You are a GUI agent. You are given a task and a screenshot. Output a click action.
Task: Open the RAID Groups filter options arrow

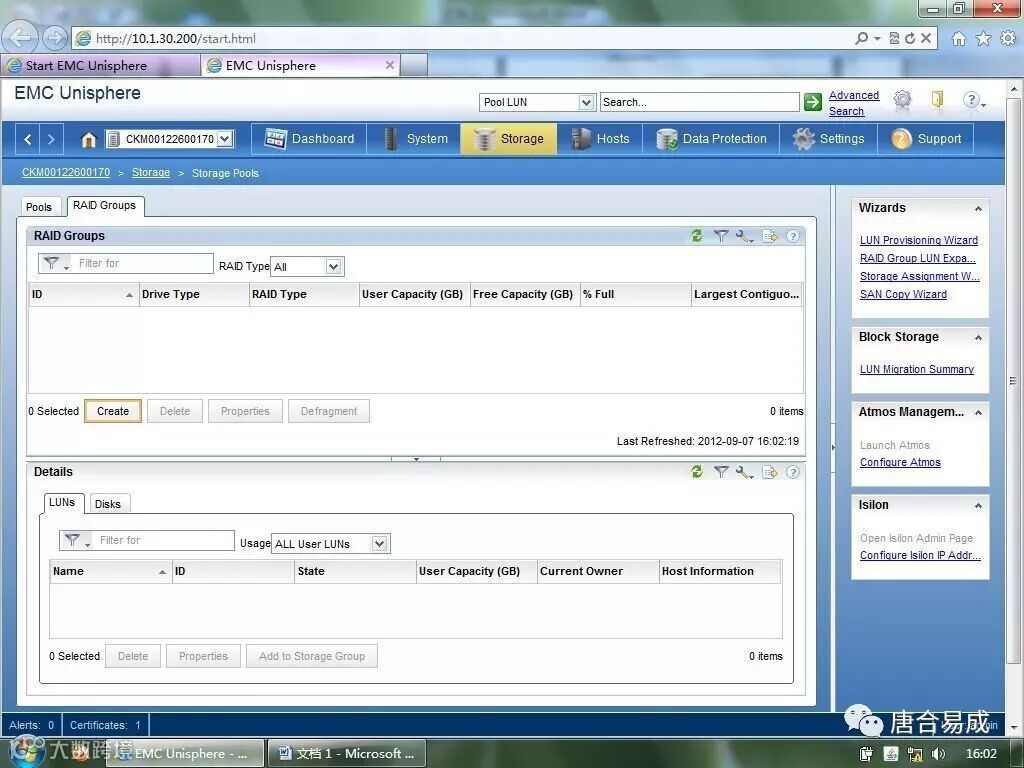tap(66, 266)
